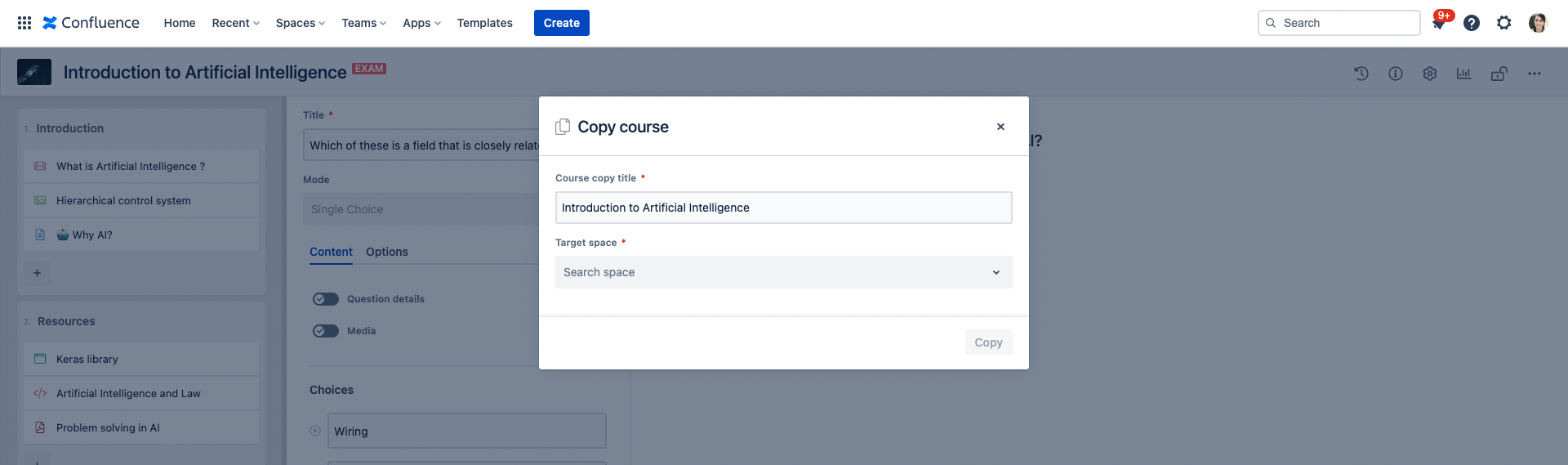Open Confluence settings gear in top bar
The width and height of the screenshot is (1568, 465).
click(1504, 23)
